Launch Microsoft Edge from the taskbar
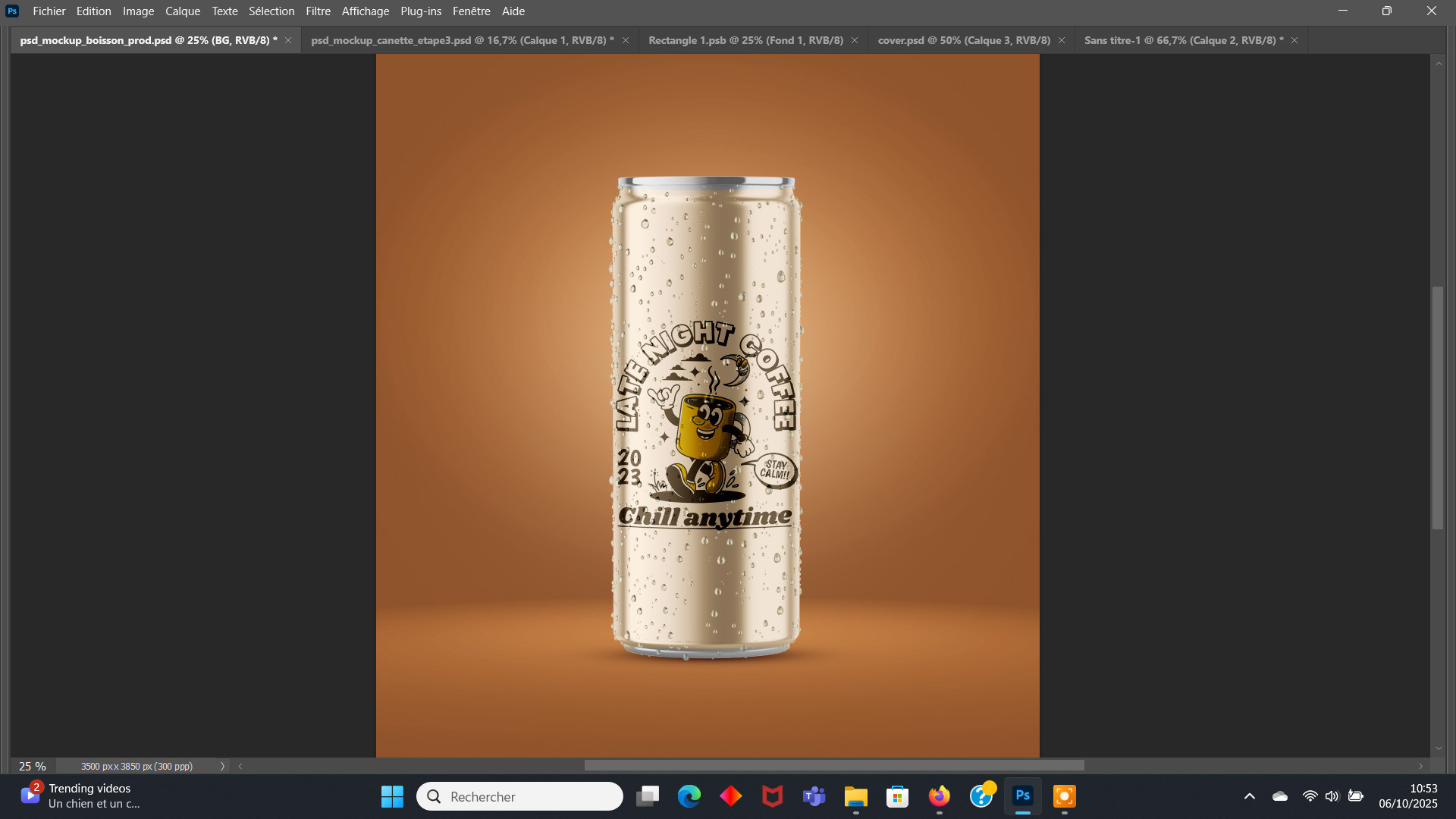The width and height of the screenshot is (1456, 819). pyautogui.click(x=689, y=796)
